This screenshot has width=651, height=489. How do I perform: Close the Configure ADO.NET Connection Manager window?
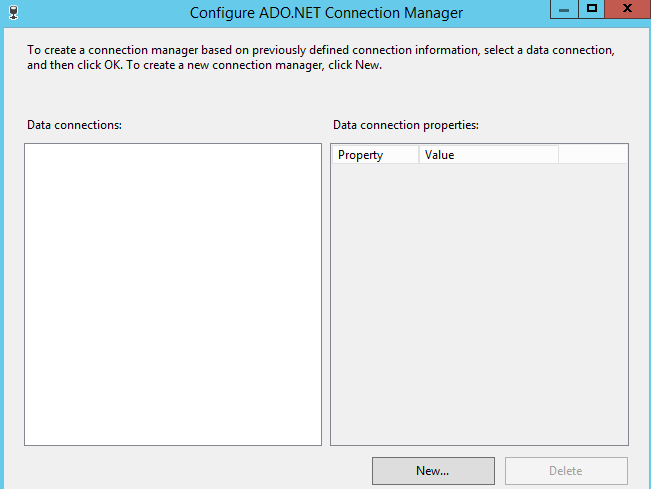click(626, 9)
